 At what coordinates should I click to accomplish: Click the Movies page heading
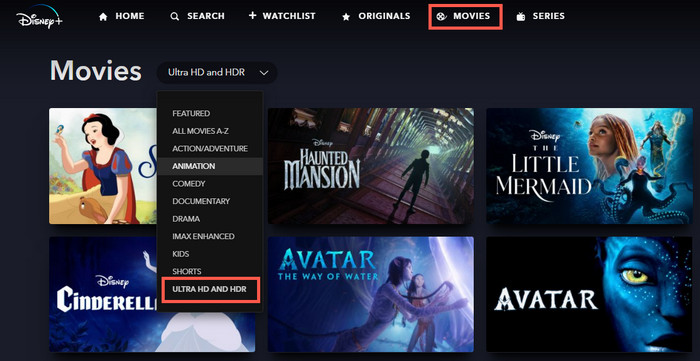pyautogui.click(x=96, y=71)
